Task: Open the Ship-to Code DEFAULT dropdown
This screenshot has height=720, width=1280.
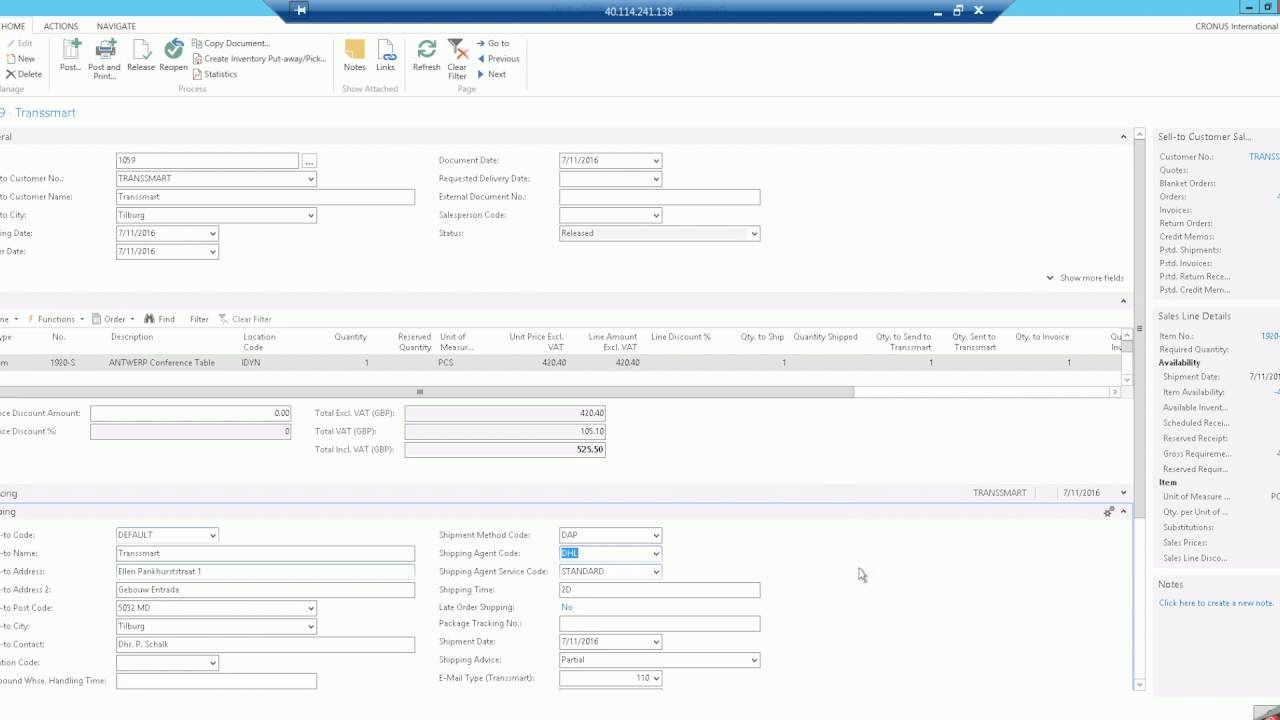Action: click(212, 535)
